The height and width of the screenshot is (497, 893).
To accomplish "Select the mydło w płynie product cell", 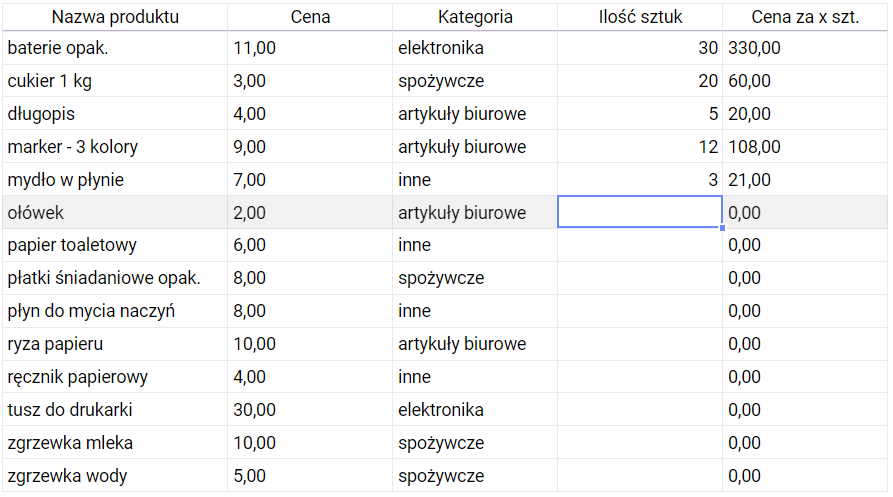I will (x=115, y=180).
